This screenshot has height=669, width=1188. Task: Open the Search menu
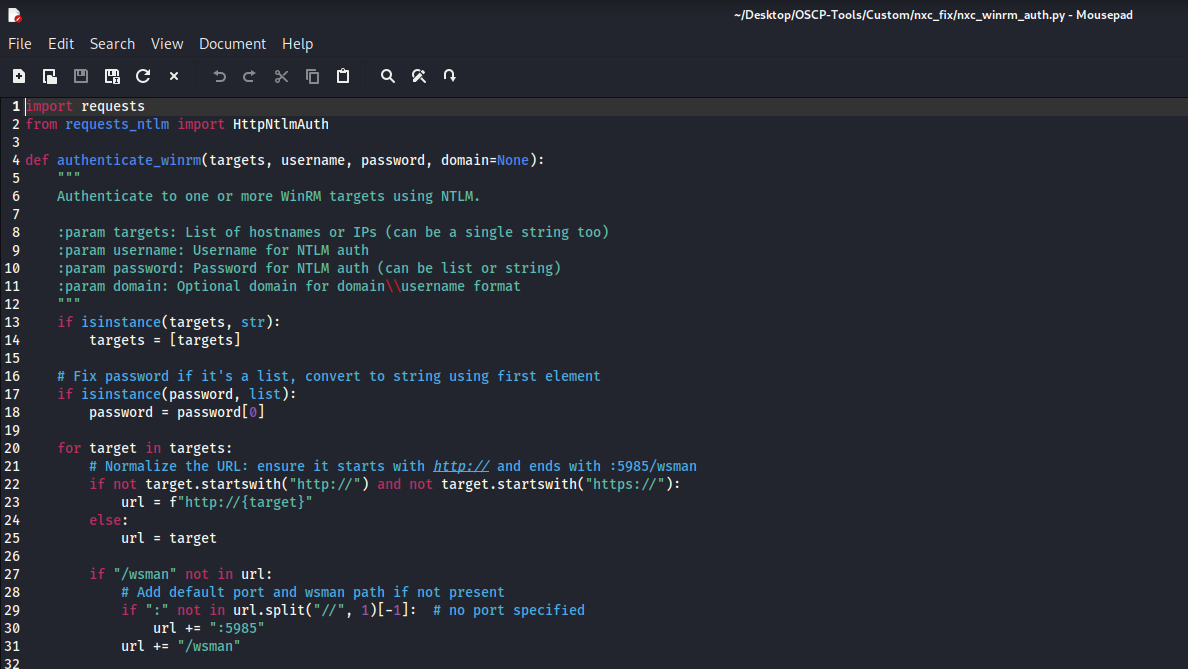(112, 44)
